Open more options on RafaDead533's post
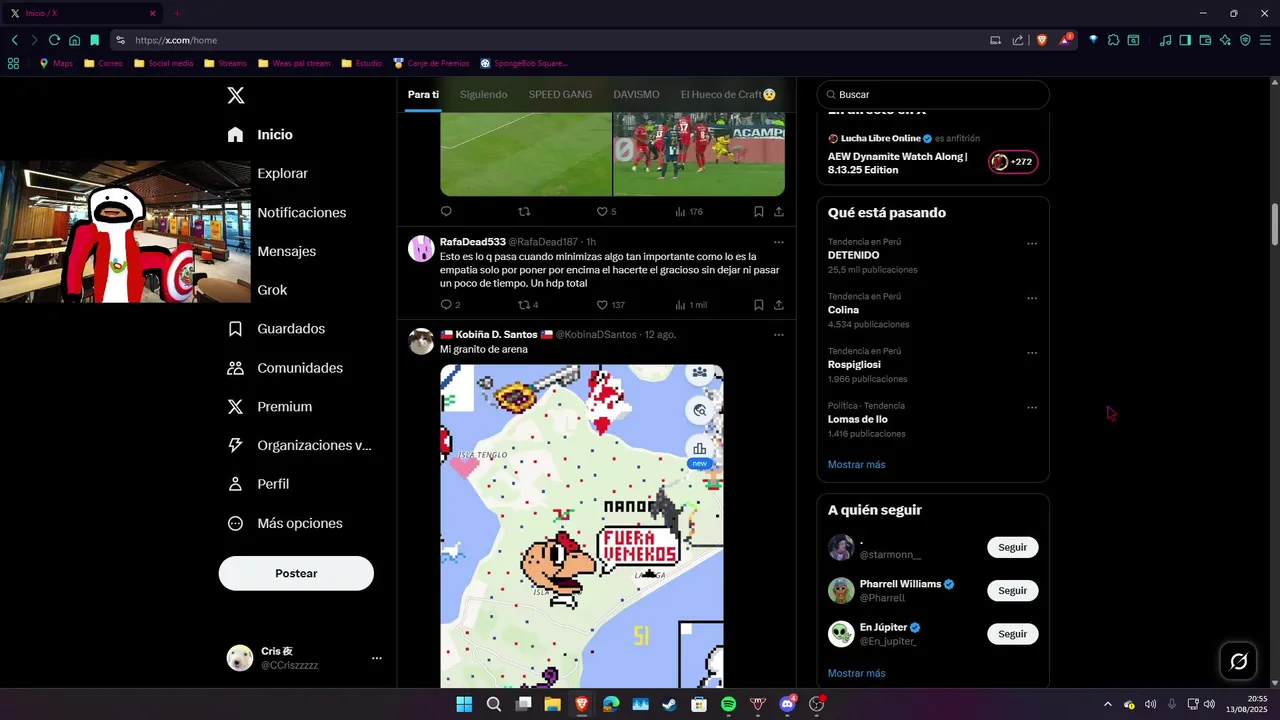Image resolution: width=1280 pixels, height=720 pixels. [x=779, y=242]
